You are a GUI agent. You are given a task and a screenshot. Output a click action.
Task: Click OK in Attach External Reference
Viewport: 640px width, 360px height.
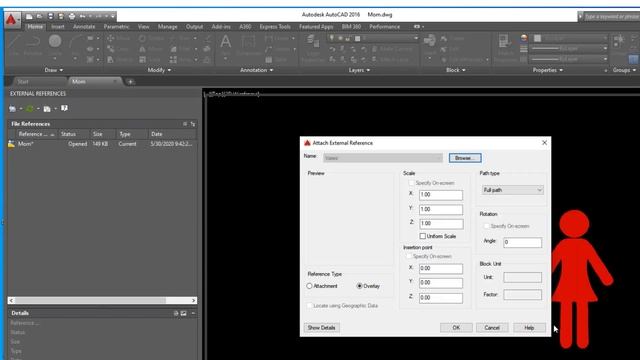point(456,328)
